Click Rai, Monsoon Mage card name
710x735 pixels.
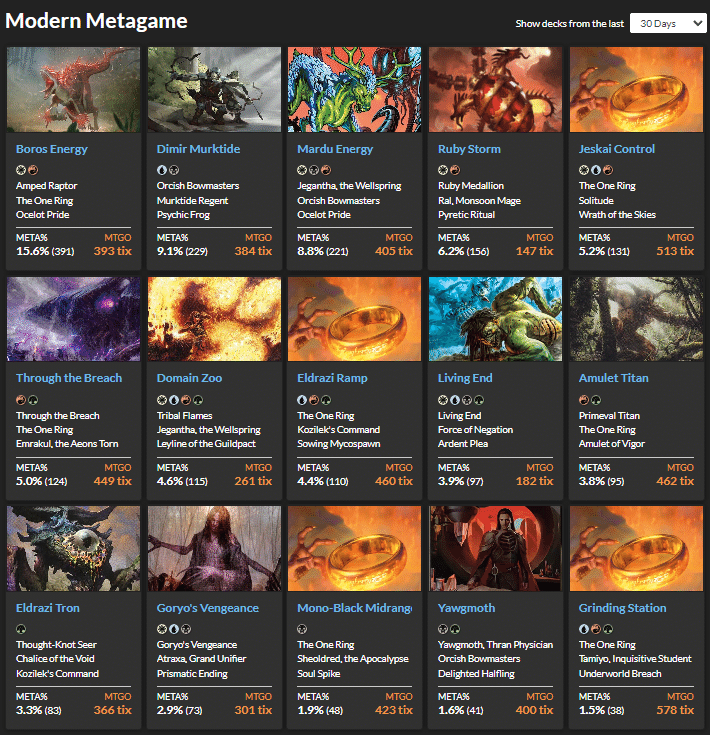479,201
